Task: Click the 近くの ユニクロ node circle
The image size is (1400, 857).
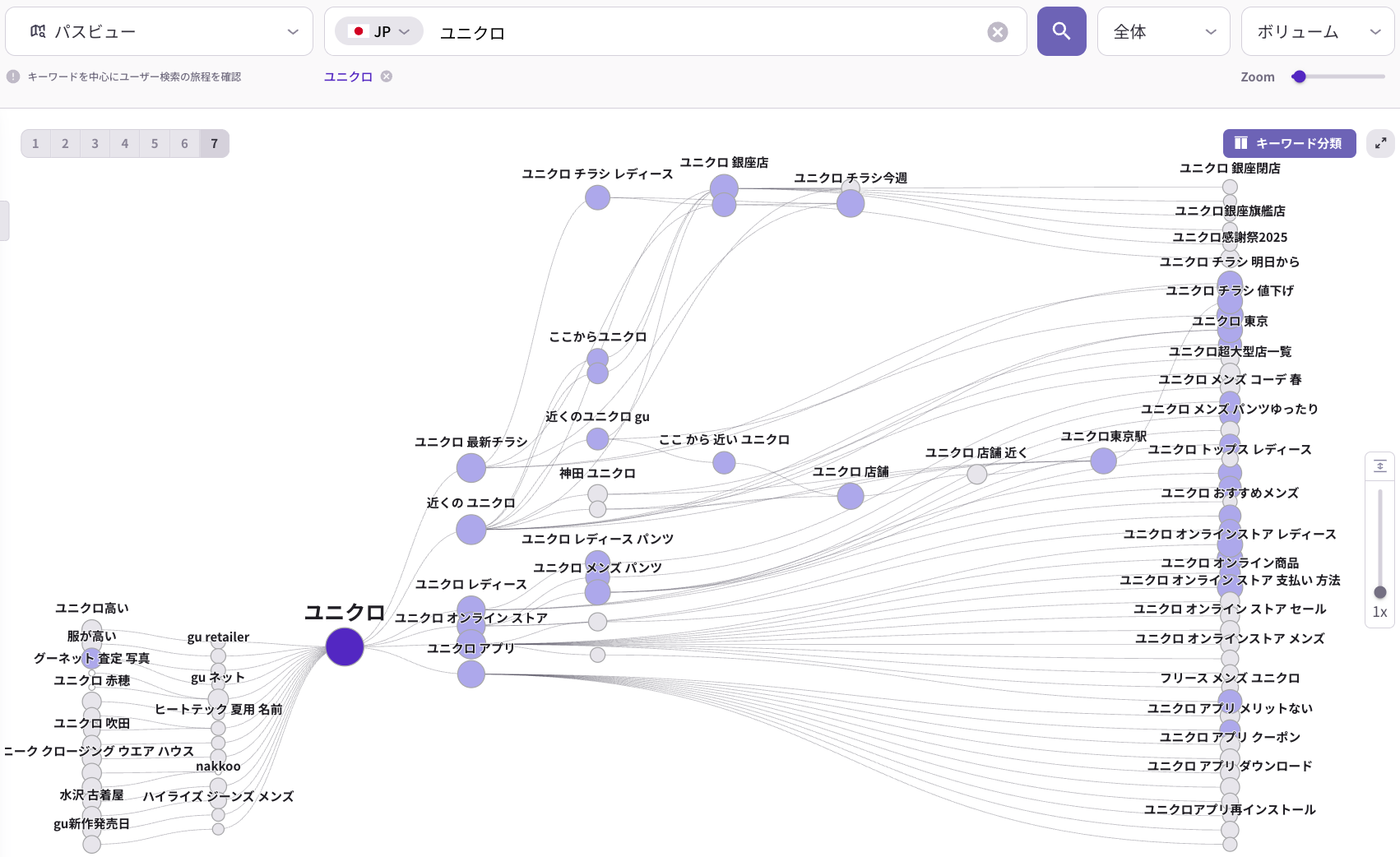Action: pyautogui.click(x=471, y=530)
